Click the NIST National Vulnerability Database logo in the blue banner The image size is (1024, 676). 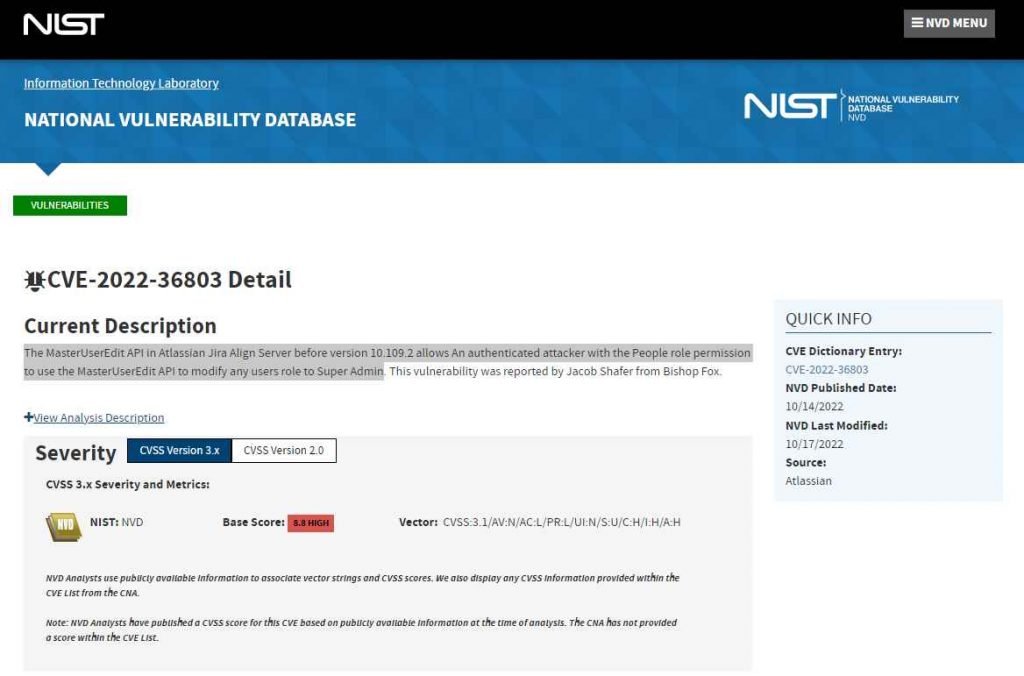(x=852, y=106)
